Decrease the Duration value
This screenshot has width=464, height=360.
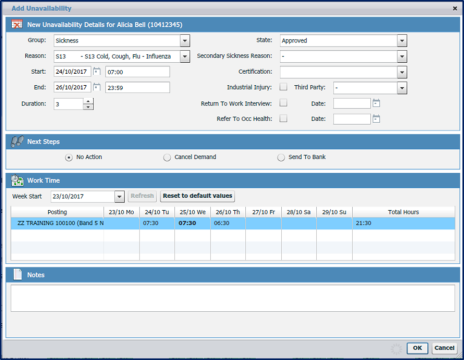(88, 107)
